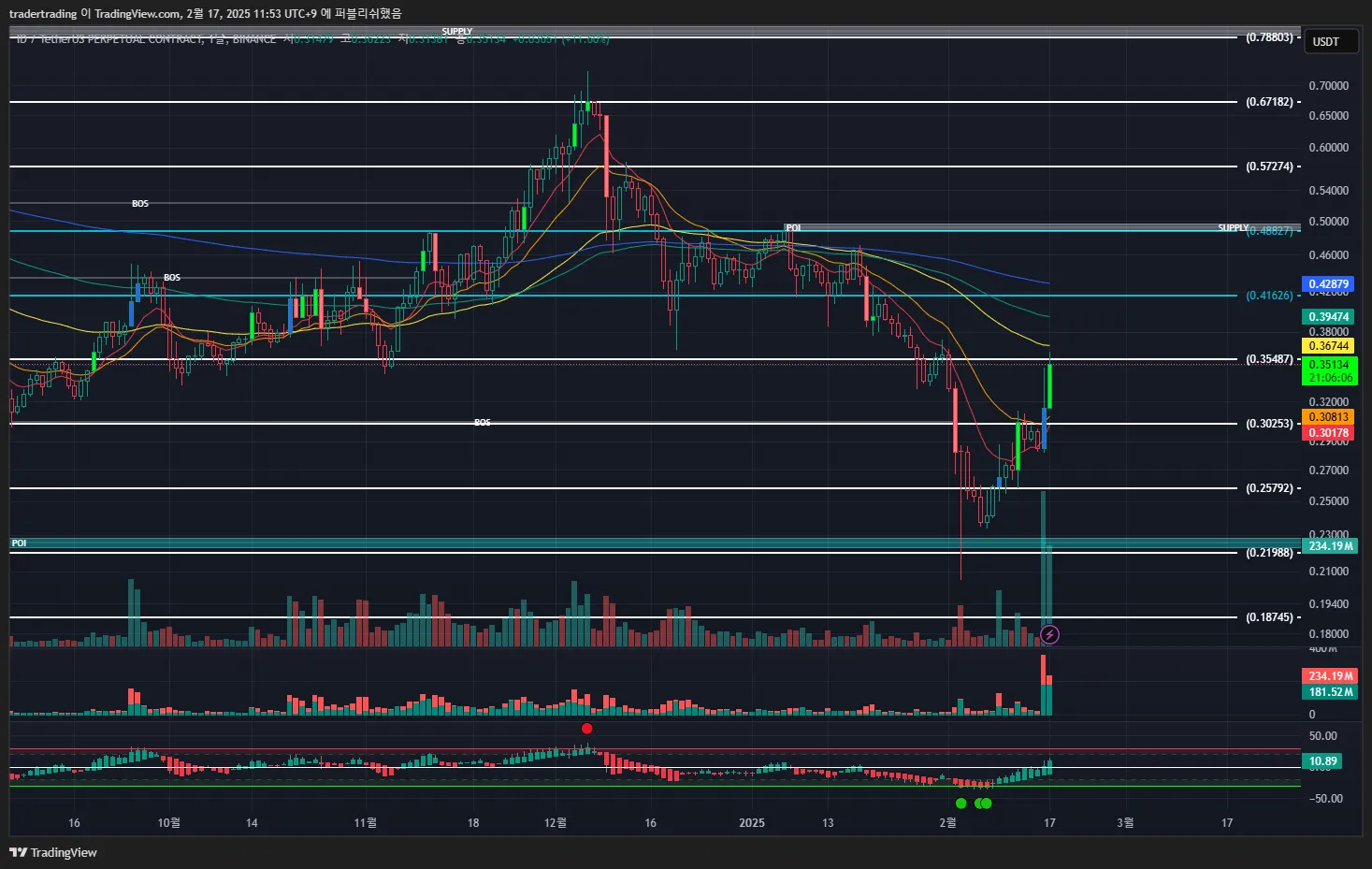This screenshot has height=869, width=1372.
Task: Select the (0.21988) level label
Action: pyautogui.click(x=1269, y=553)
